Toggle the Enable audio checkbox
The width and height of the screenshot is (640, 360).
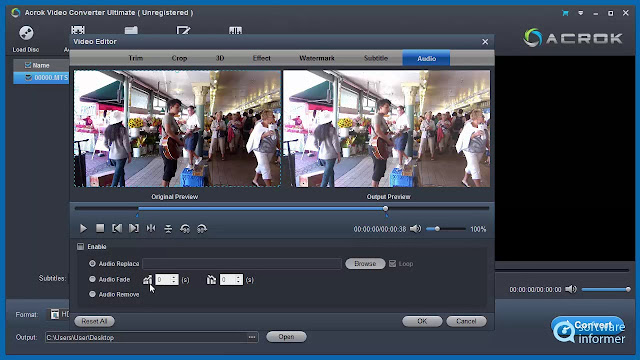coord(80,247)
